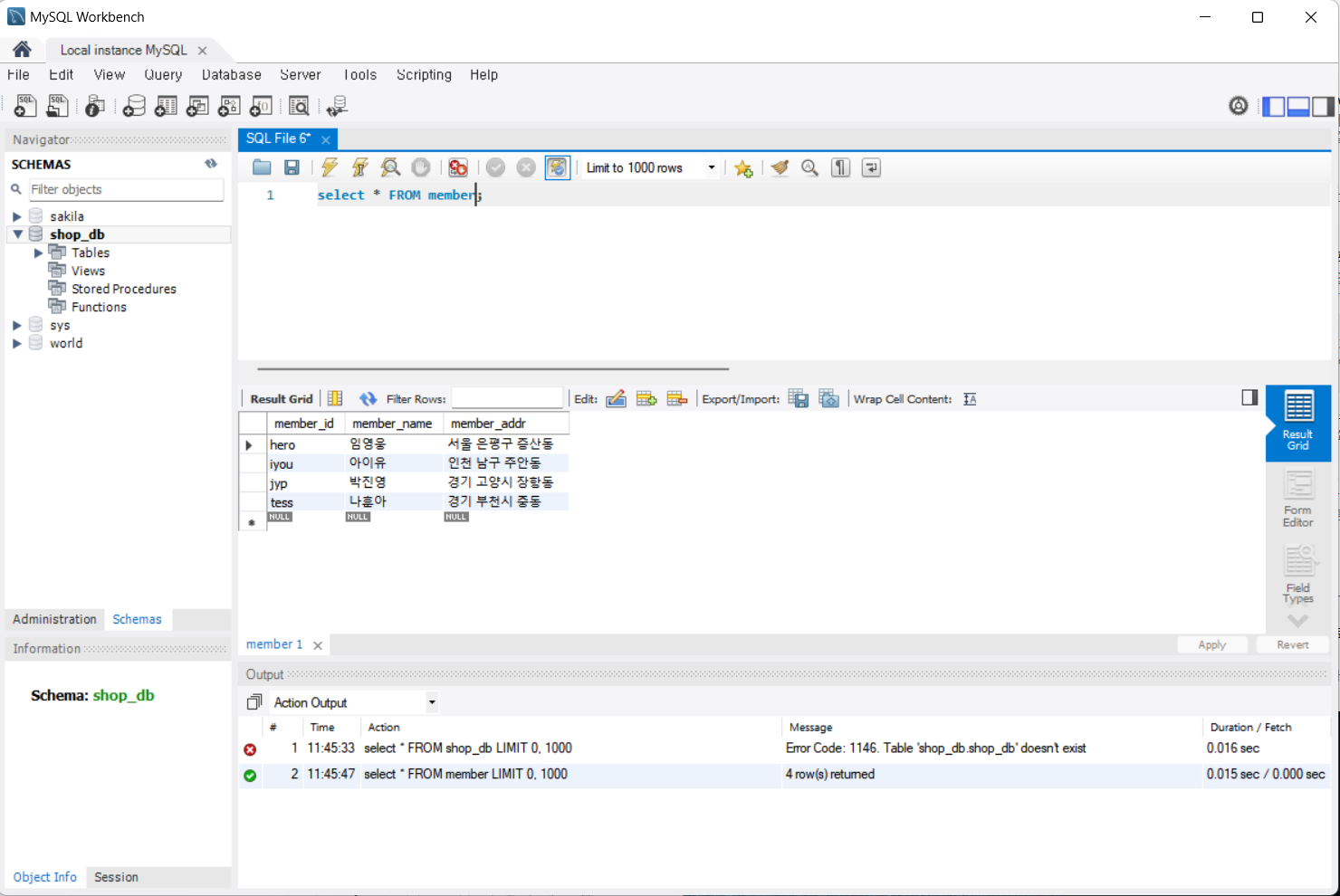
Task: Reconnect to DBMS icon
Action: click(337, 106)
